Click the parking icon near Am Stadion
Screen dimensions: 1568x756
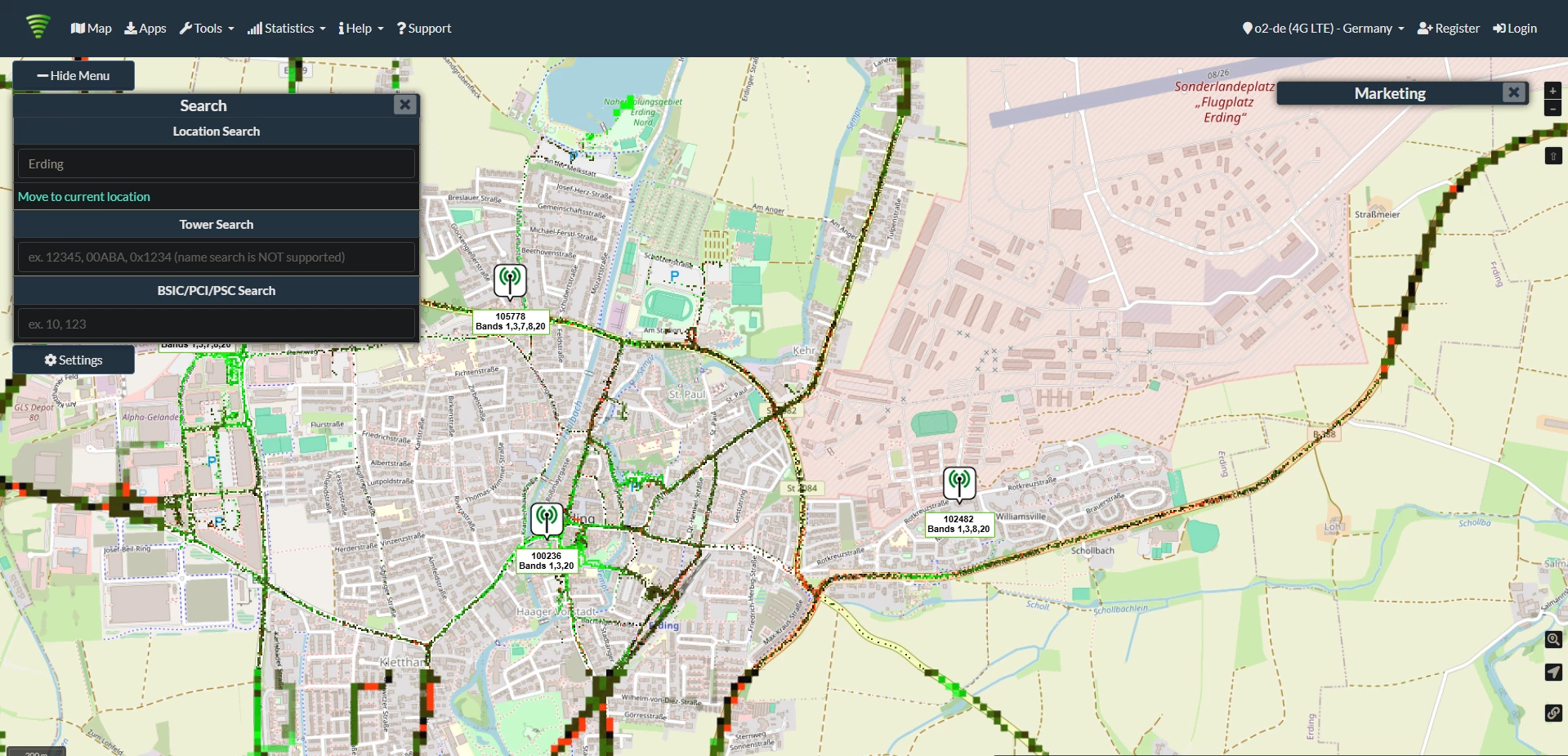coord(674,276)
